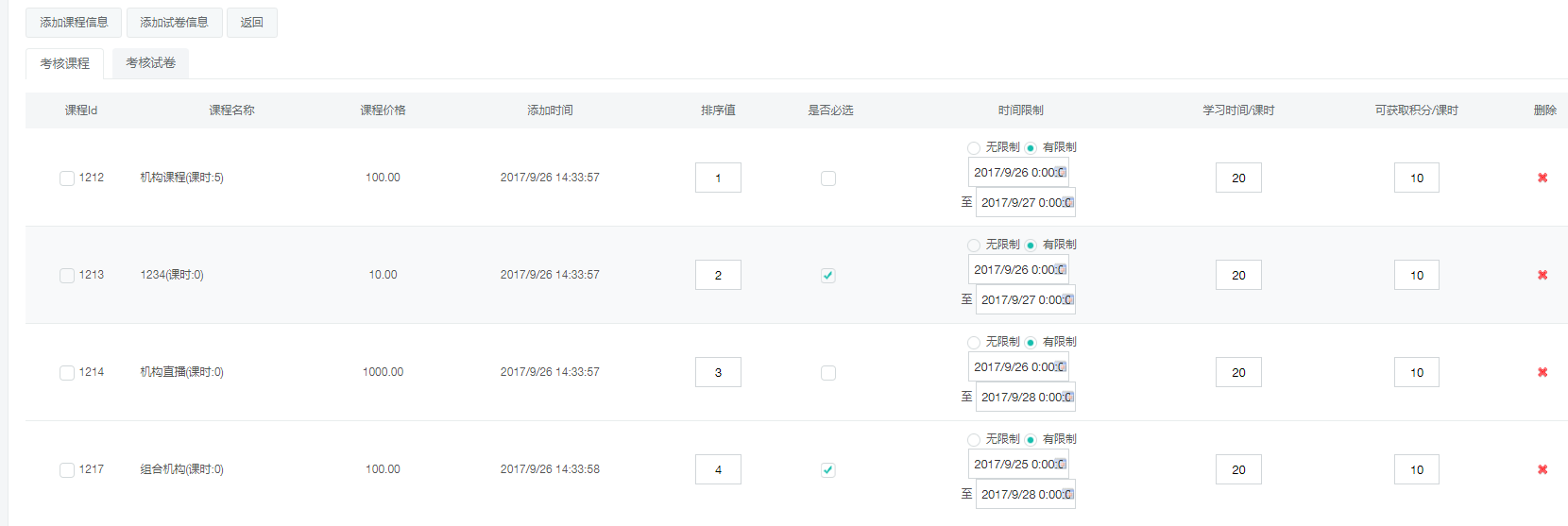The image size is (1568, 526).
Task: Remove course 1214 using red X icon
Action: point(1542,372)
